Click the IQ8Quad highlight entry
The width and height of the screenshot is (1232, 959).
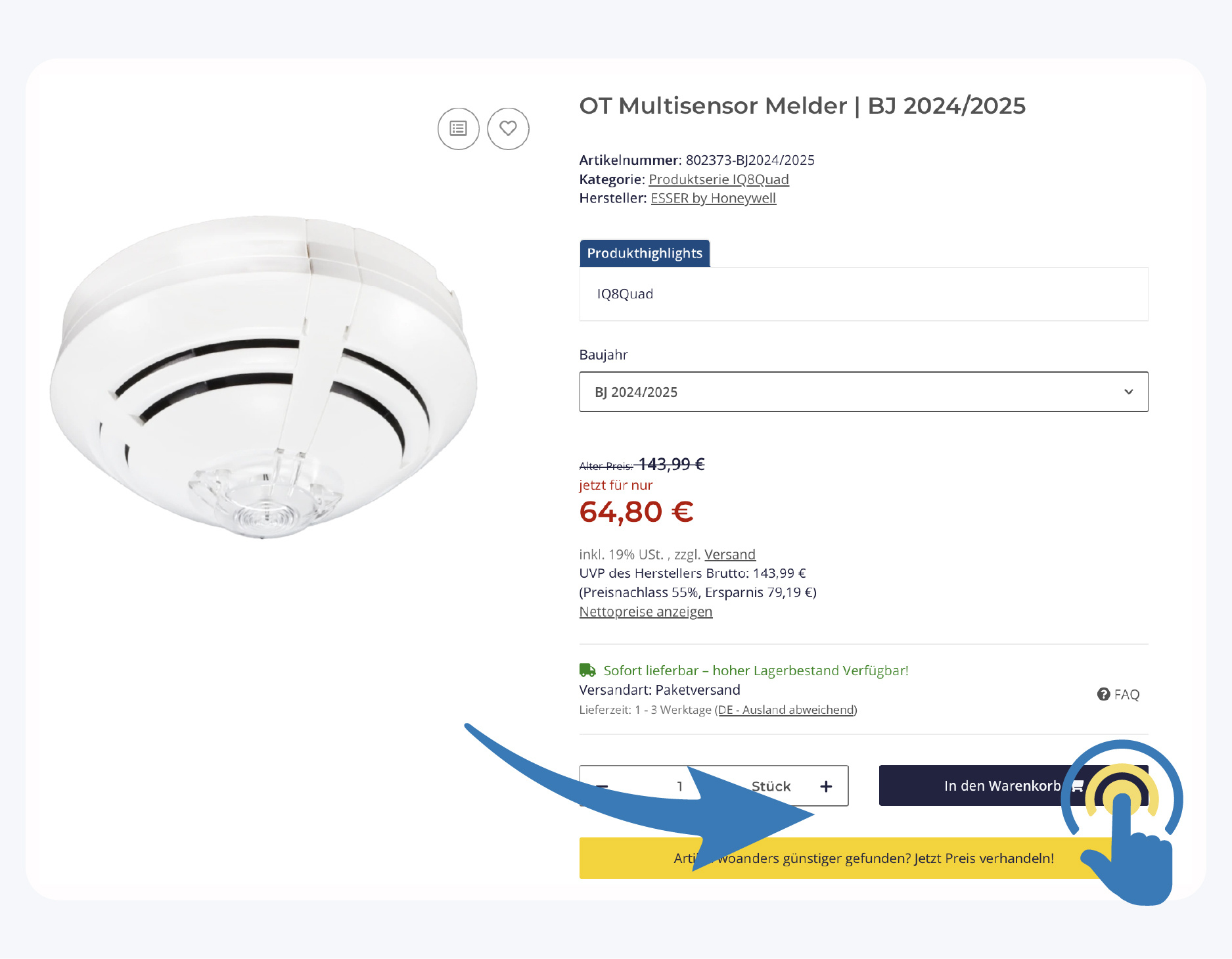(x=625, y=294)
